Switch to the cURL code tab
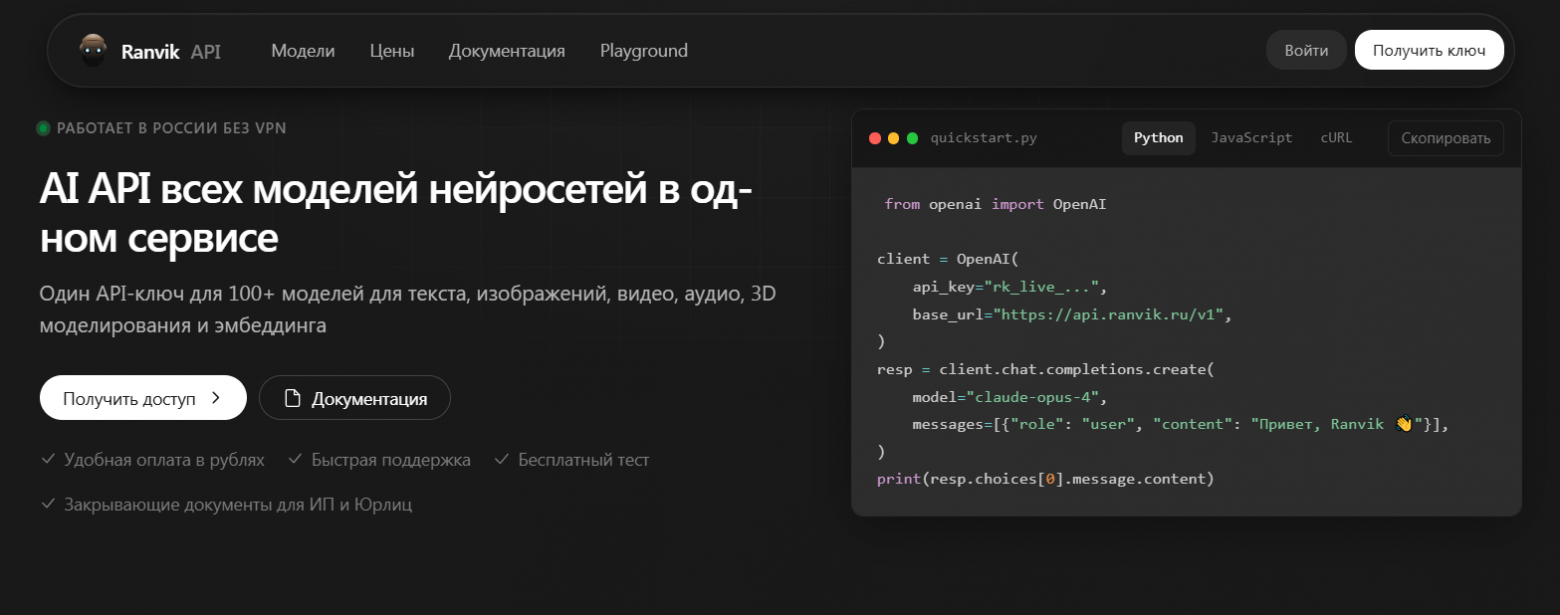 click(1336, 138)
